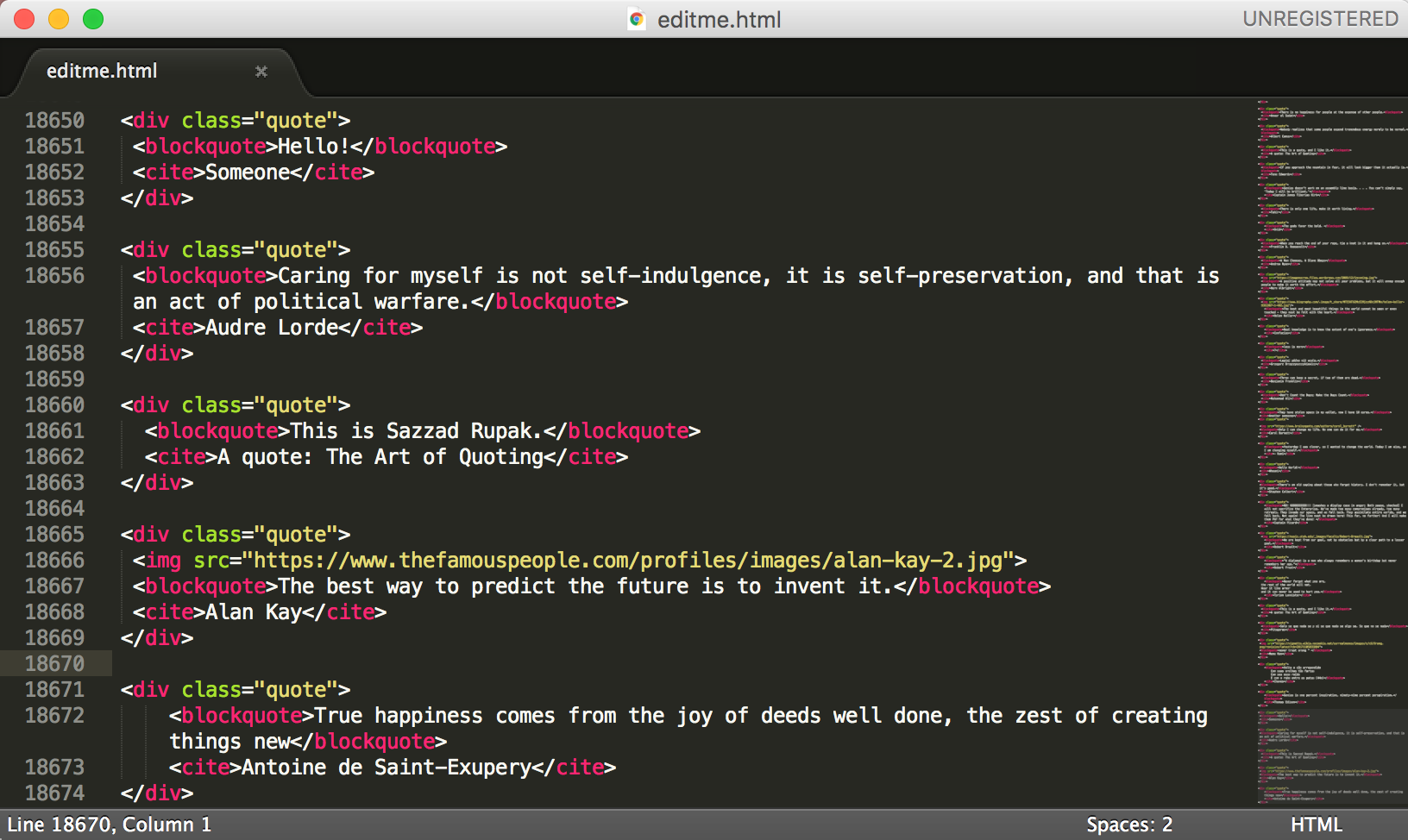Click the UNREGISTERED label in the title bar
This screenshot has width=1408, height=840.
(x=1319, y=19)
